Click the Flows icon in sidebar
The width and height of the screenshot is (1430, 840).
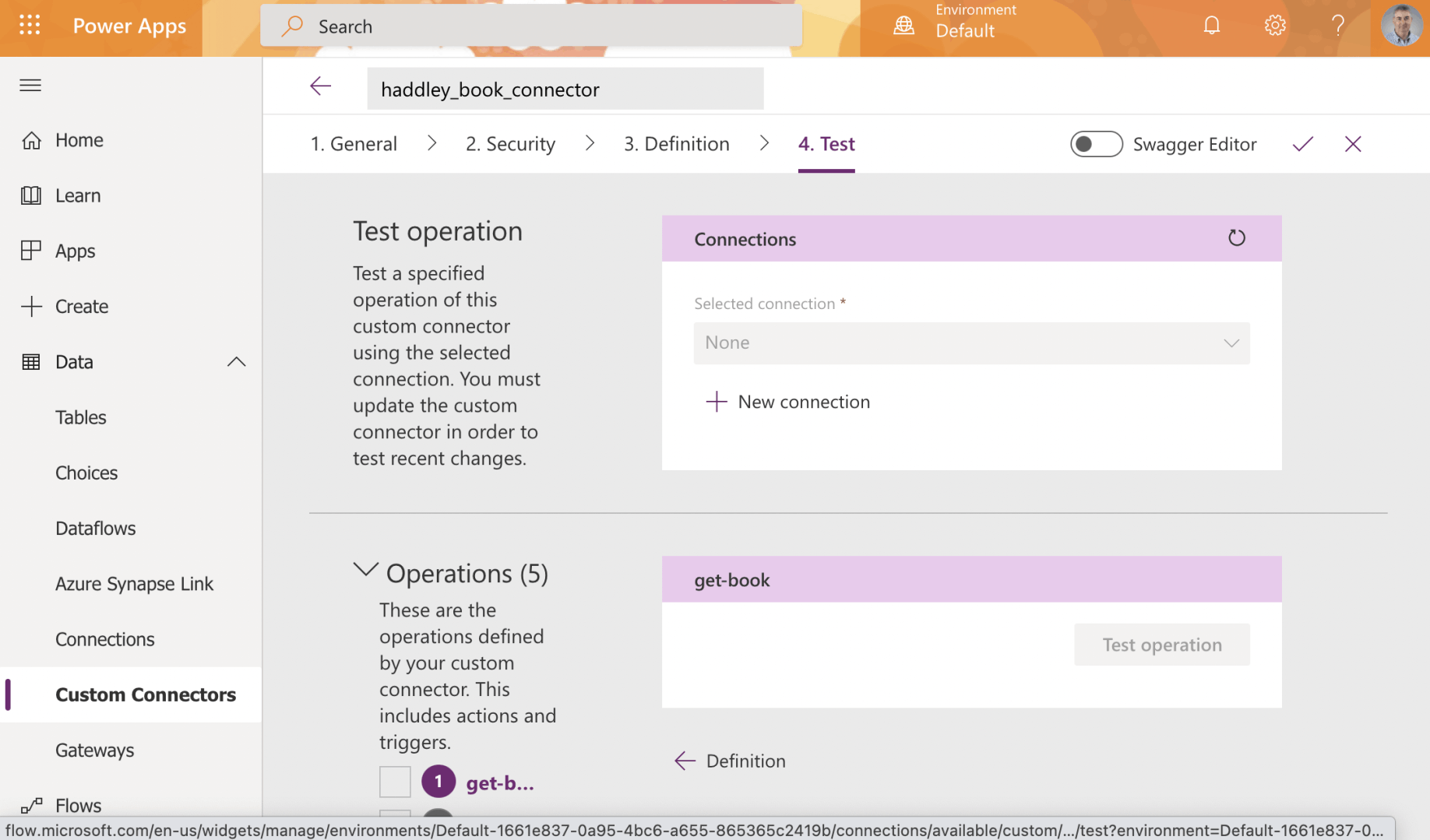click(31, 806)
